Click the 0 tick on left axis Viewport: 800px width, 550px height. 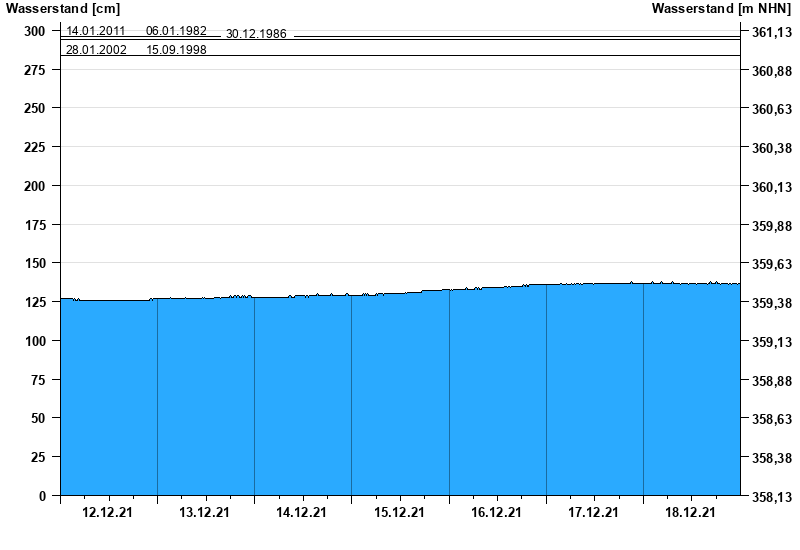pyautogui.click(x=42, y=496)
